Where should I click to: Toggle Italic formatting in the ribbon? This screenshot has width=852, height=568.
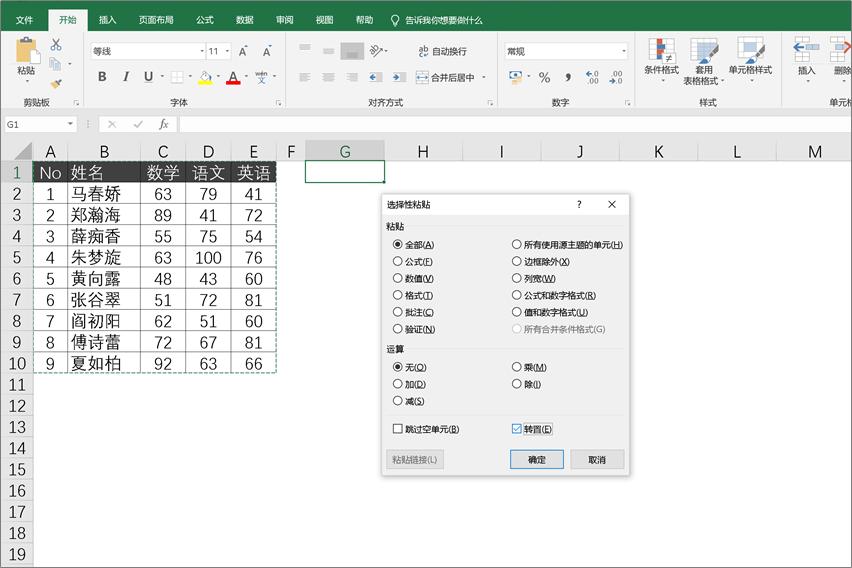click(126, 77)
